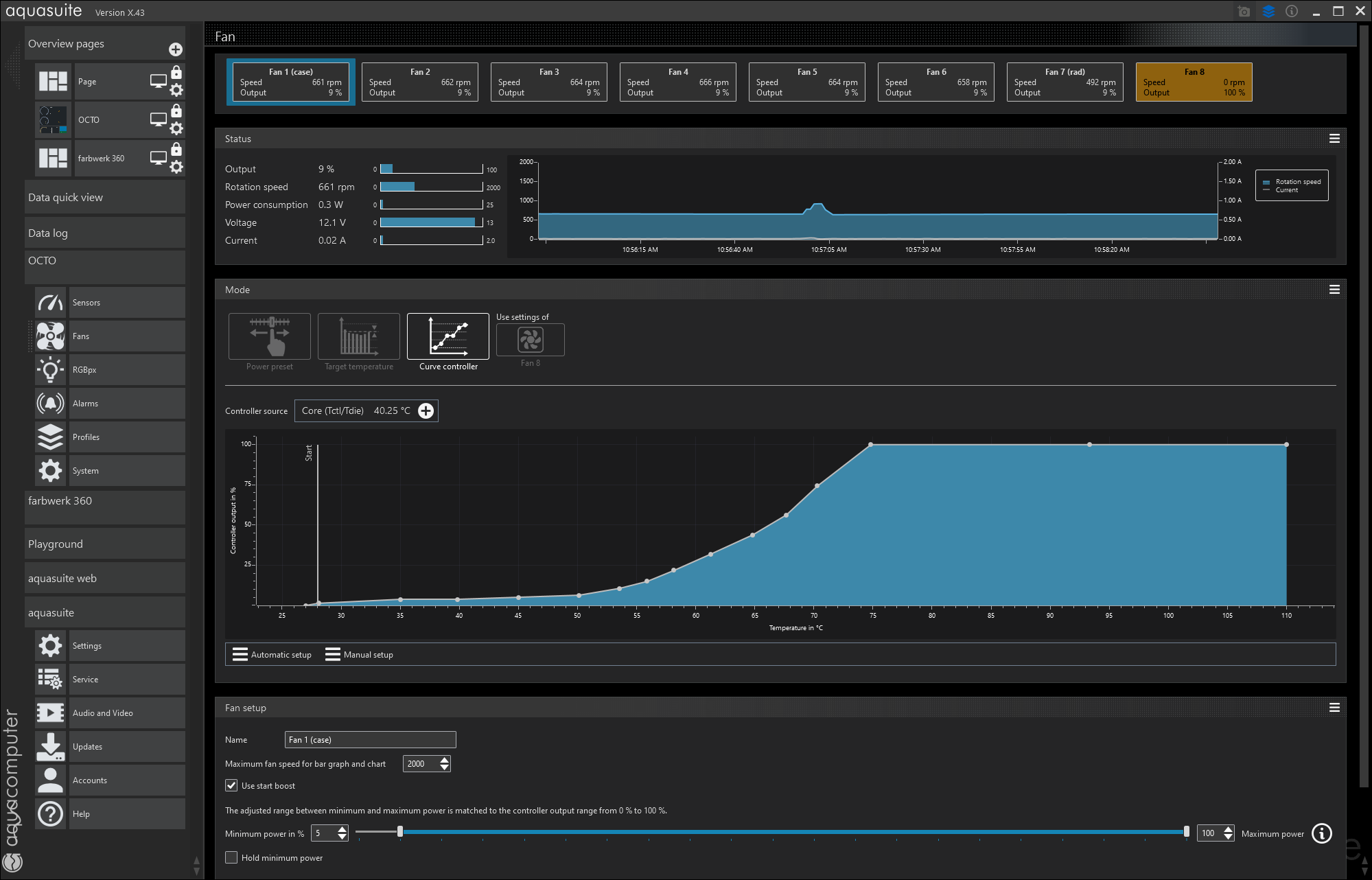The image size is (1372, 880).
Task: Open the Alarms bell icon
Action: pos(50,404)
